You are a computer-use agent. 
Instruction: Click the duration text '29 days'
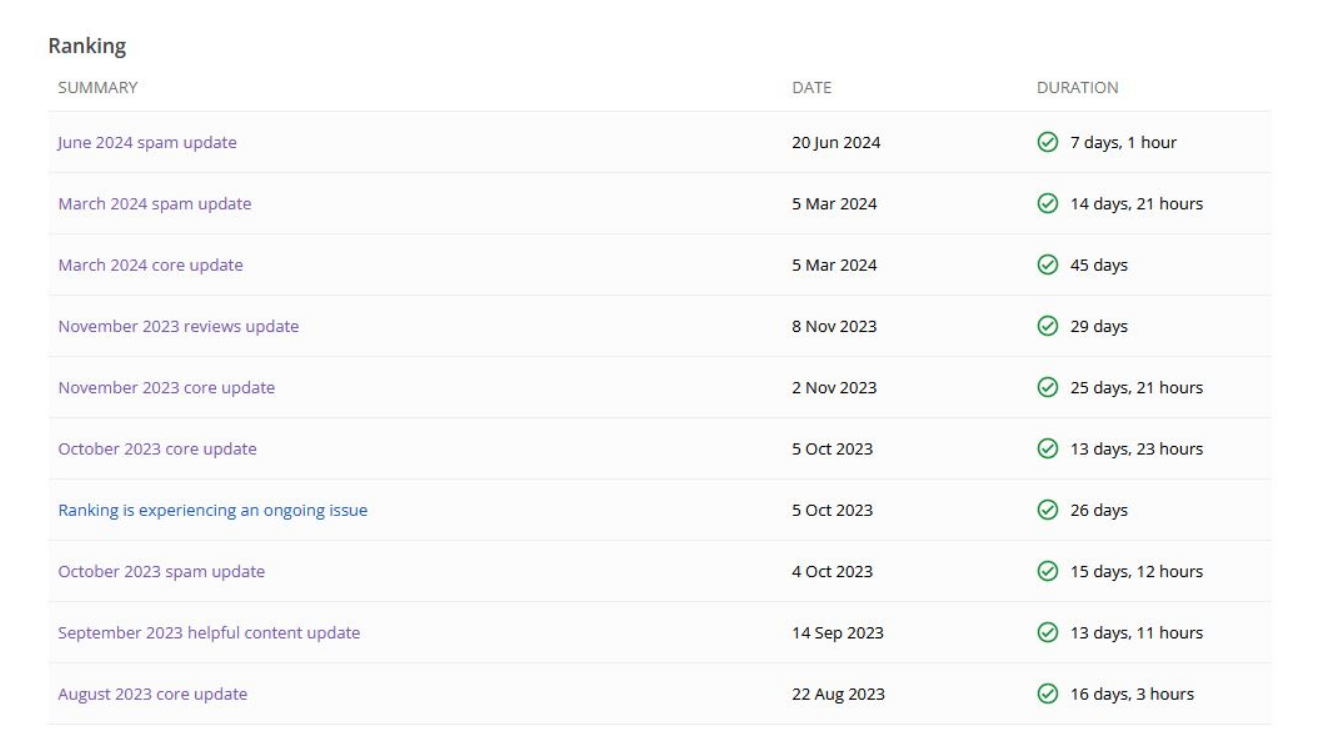click(x=1099, y=326)
